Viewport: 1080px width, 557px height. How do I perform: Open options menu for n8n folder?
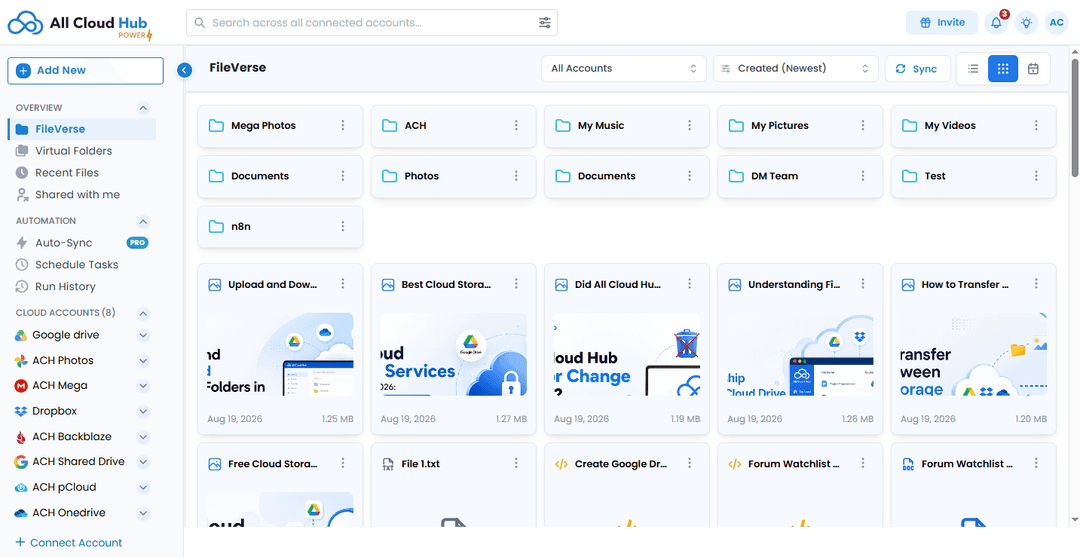(342, 226)
